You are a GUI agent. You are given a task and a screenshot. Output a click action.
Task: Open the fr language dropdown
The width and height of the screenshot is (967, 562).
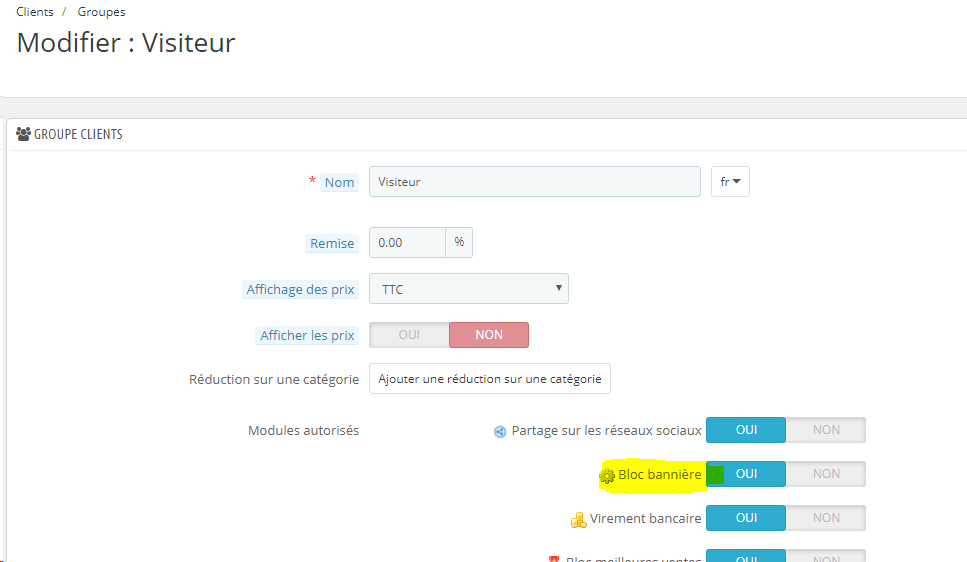pyautogui.click(x=730, y=181)
